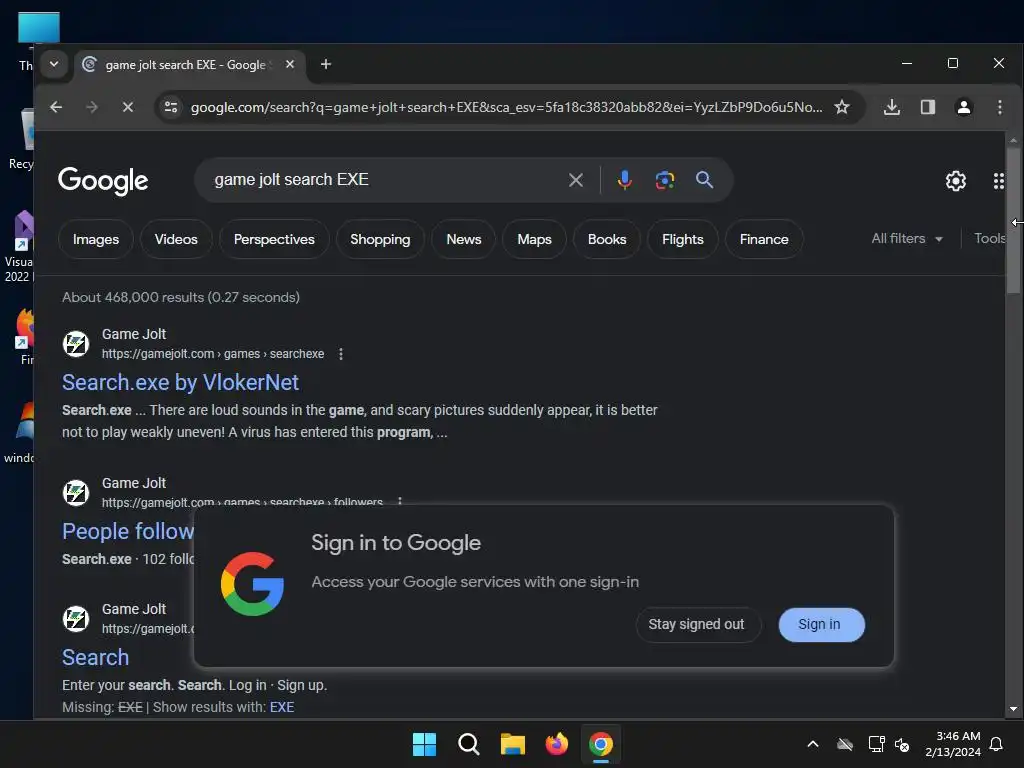
Task: Open the Tools option
Action: pos(989,238)
